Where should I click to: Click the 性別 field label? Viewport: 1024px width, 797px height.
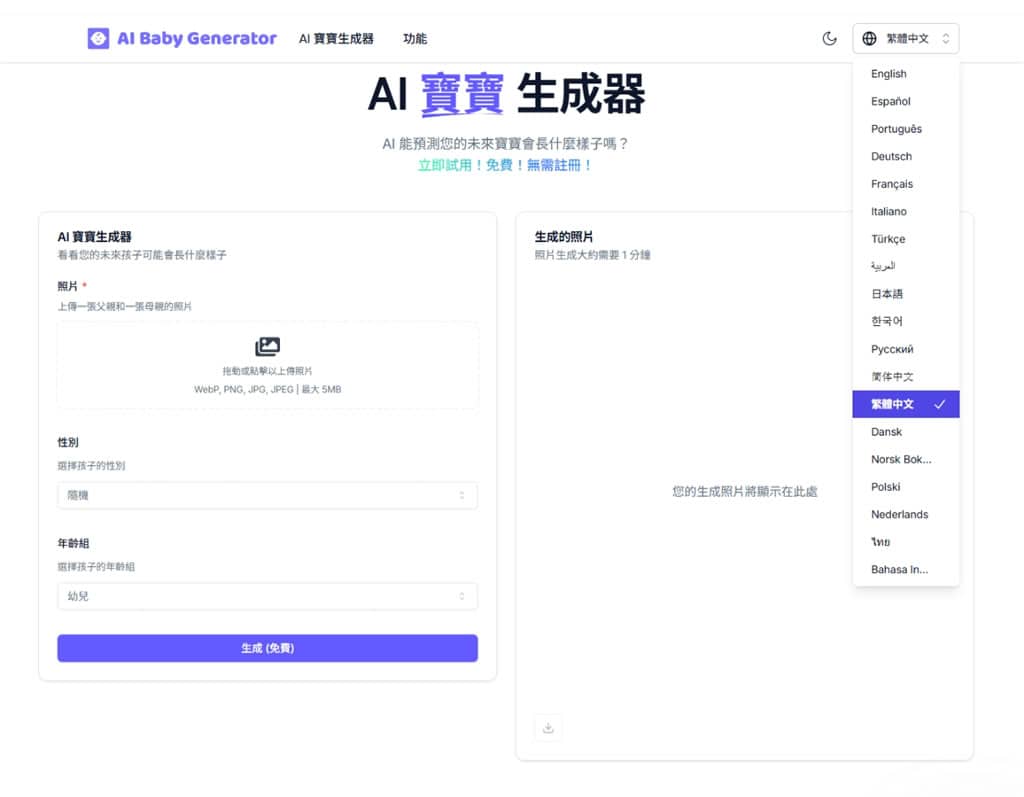tap(68, 442)
